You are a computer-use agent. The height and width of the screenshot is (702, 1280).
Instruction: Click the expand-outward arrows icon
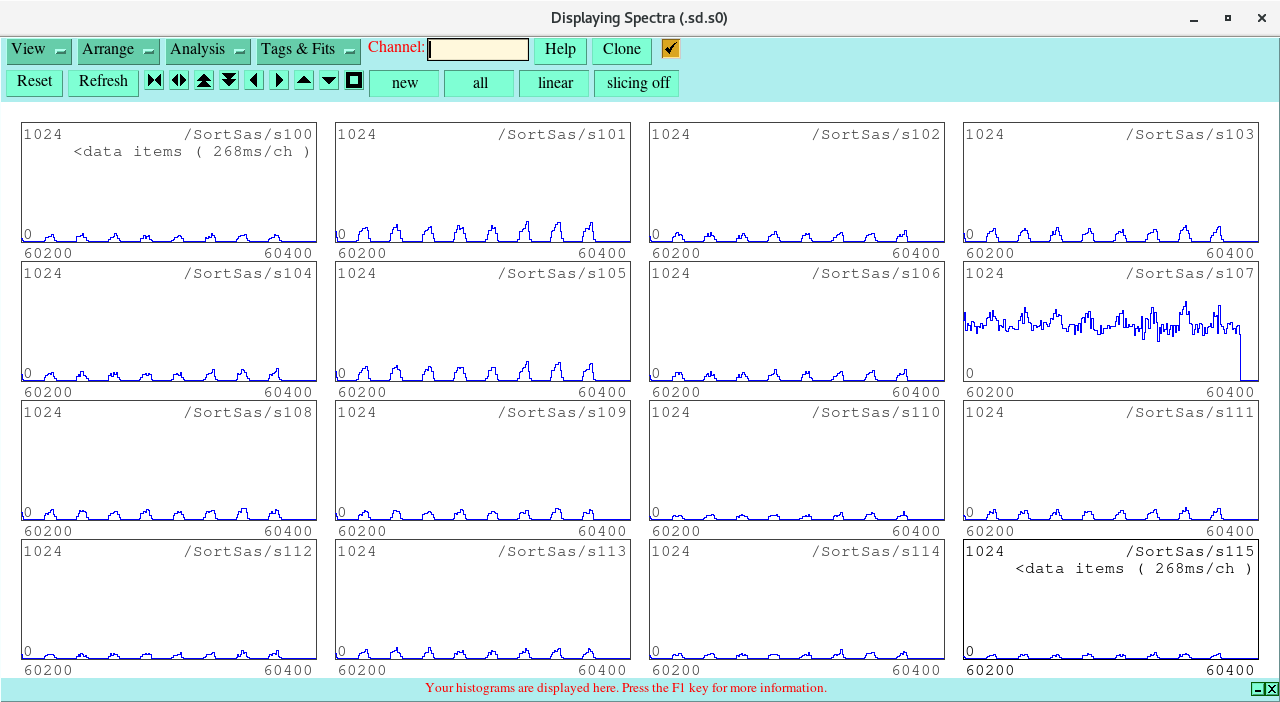coord(179,81)
